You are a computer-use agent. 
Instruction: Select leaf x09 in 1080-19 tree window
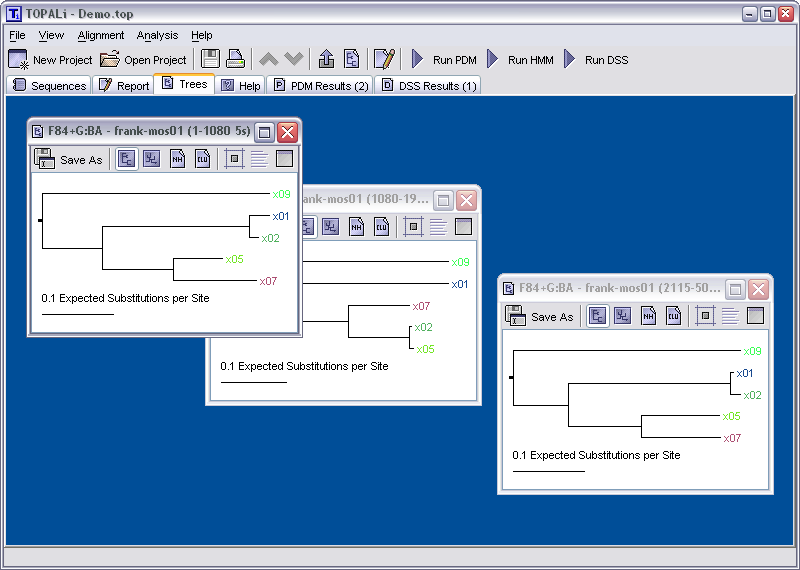click(460, 262)
